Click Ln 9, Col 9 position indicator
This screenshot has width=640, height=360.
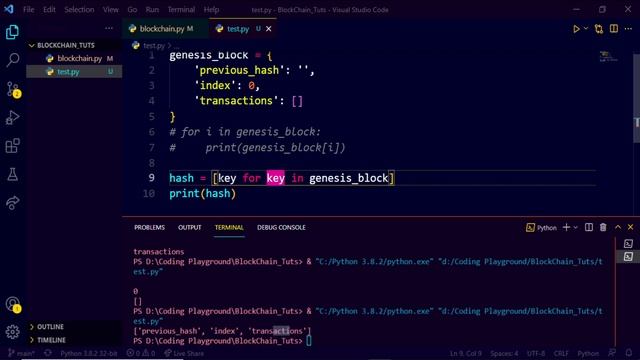pos(465,353)
